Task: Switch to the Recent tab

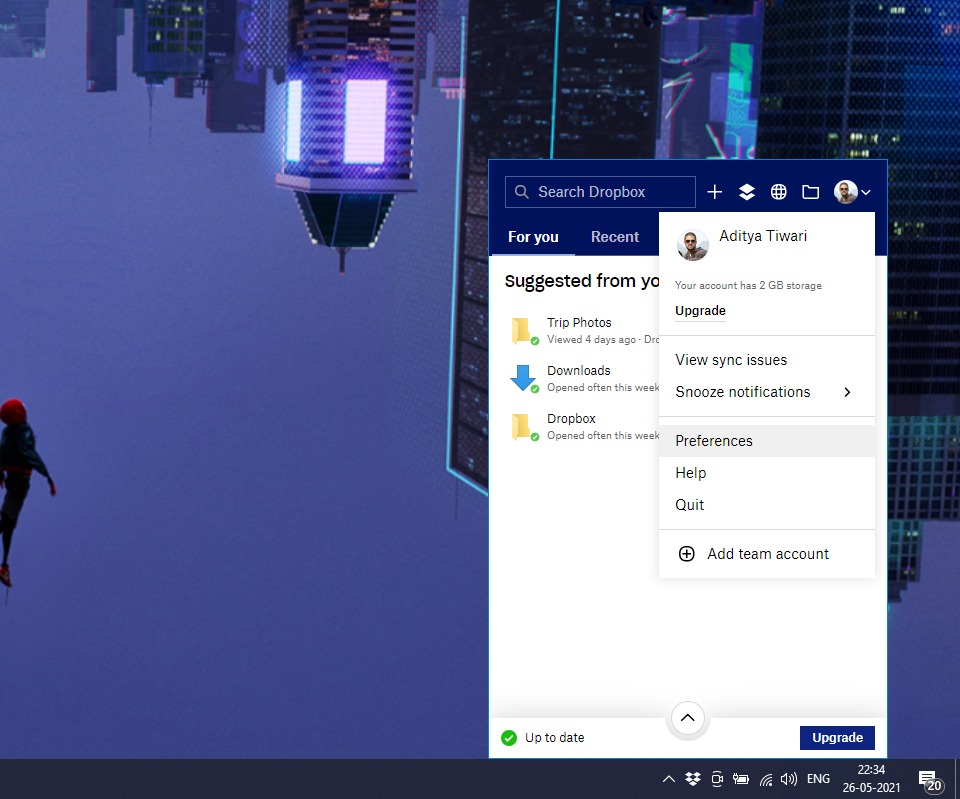Action: click(615, 237)
